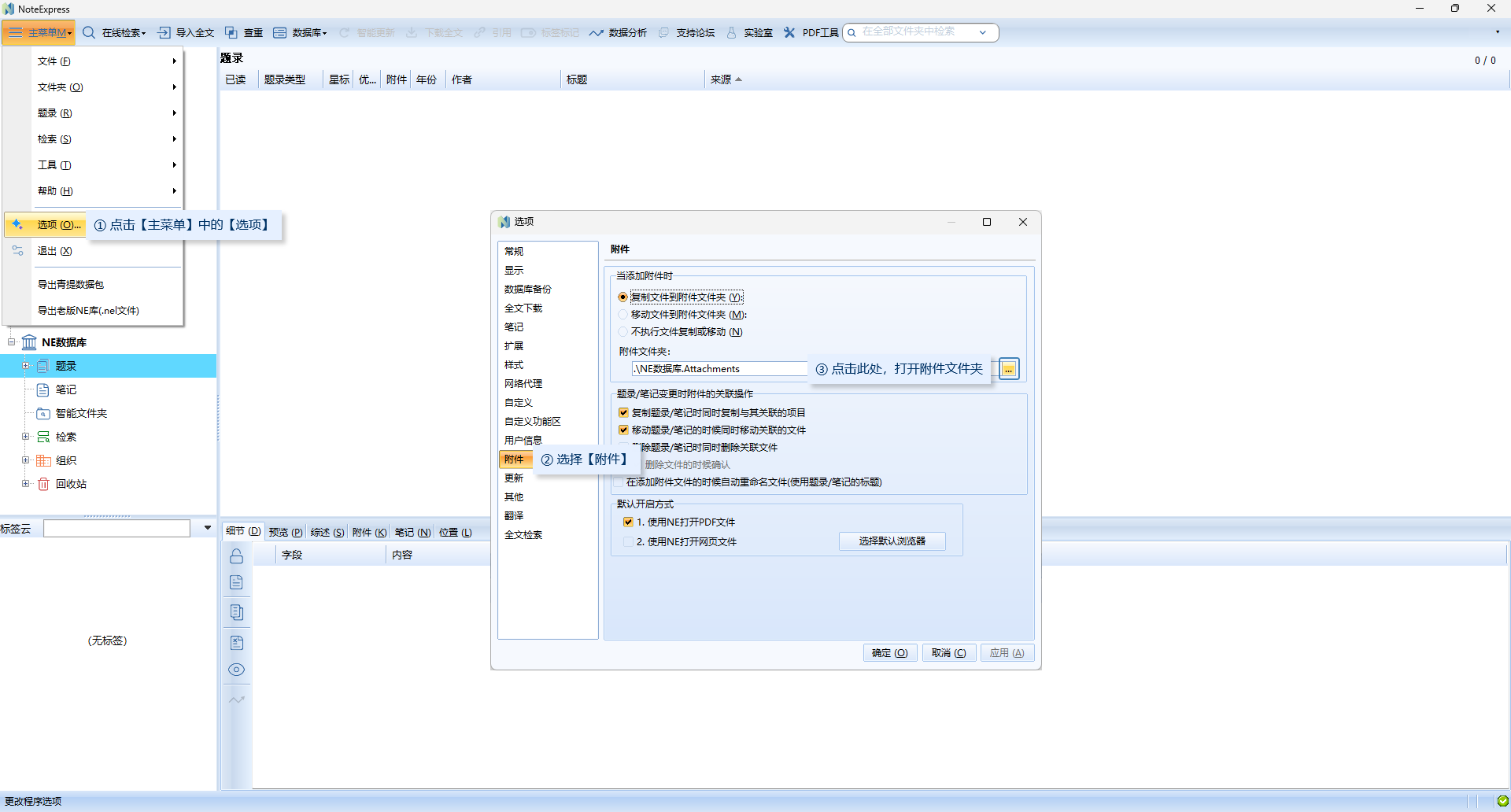Image resolution: width=1511 pixels, height=812 pixels.
Task: Select the 笔记 tree item icon
Action: [x=43, y=389]
